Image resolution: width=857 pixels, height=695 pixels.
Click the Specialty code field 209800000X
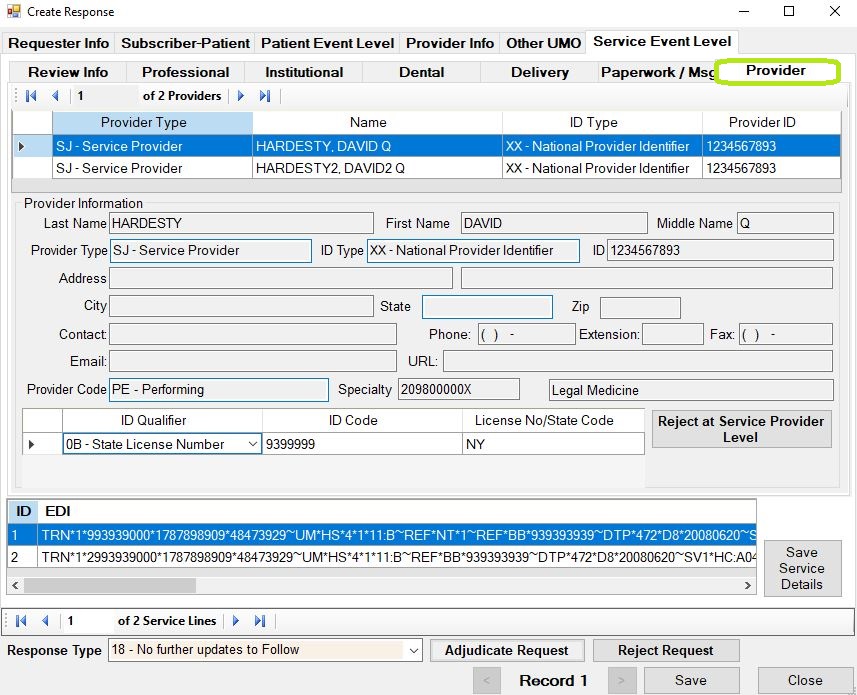coord(459,390)
